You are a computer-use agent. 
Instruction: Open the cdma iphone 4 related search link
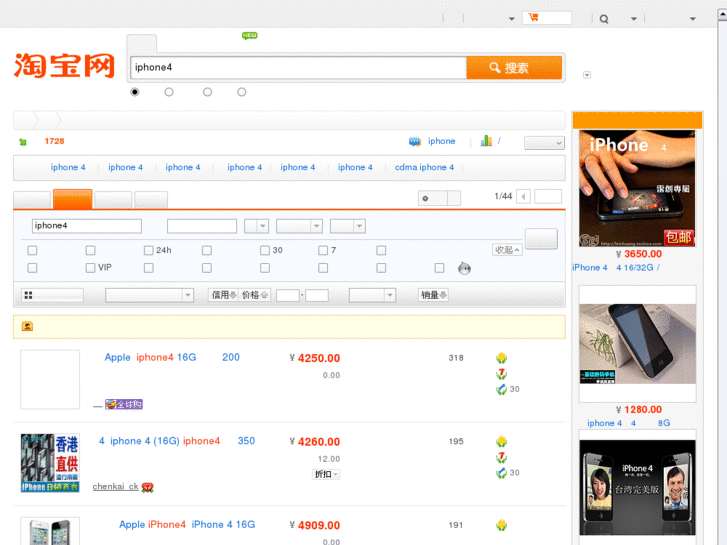(424, 167)
